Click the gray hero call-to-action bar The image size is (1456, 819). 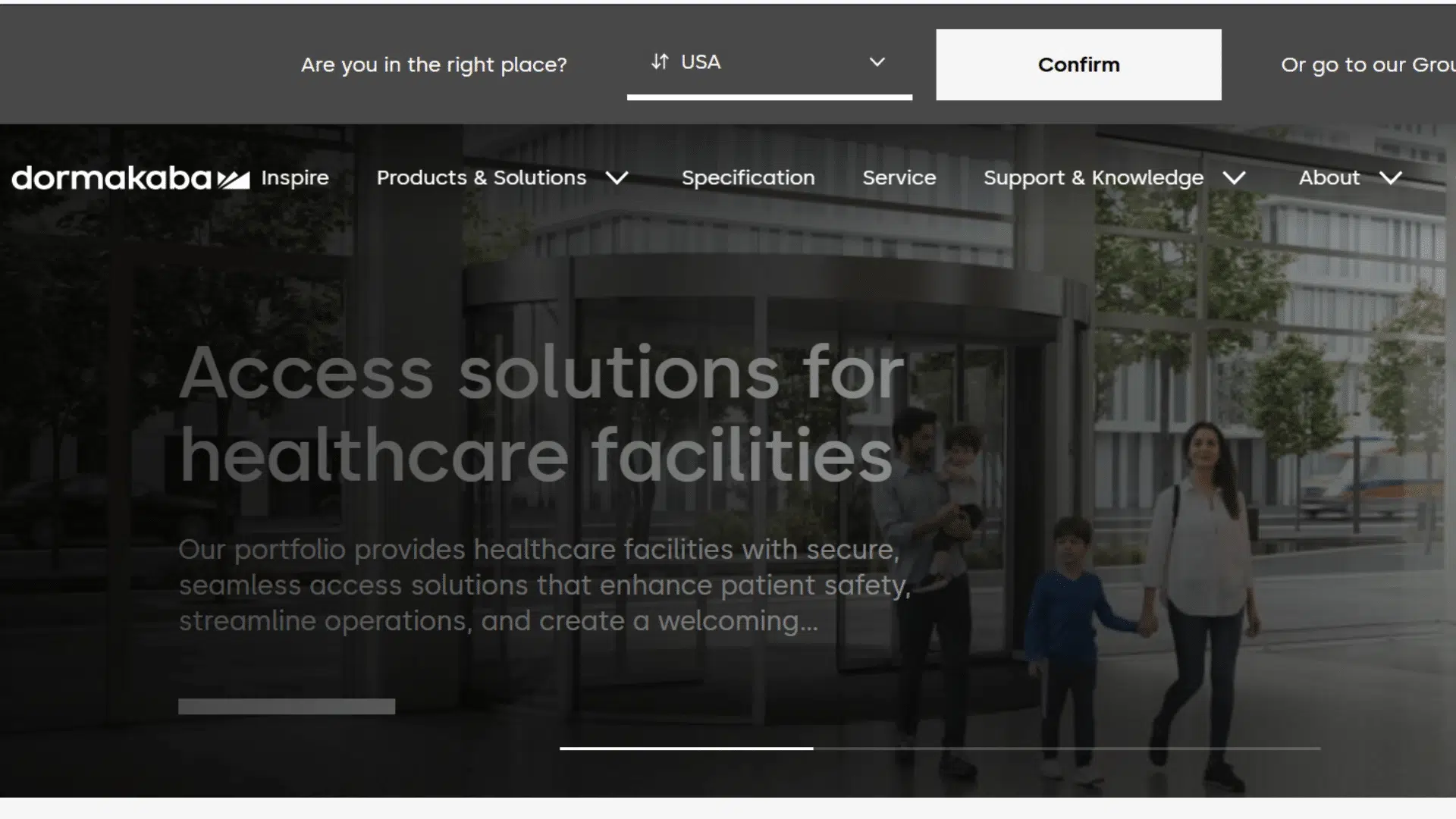coord(287,706)
